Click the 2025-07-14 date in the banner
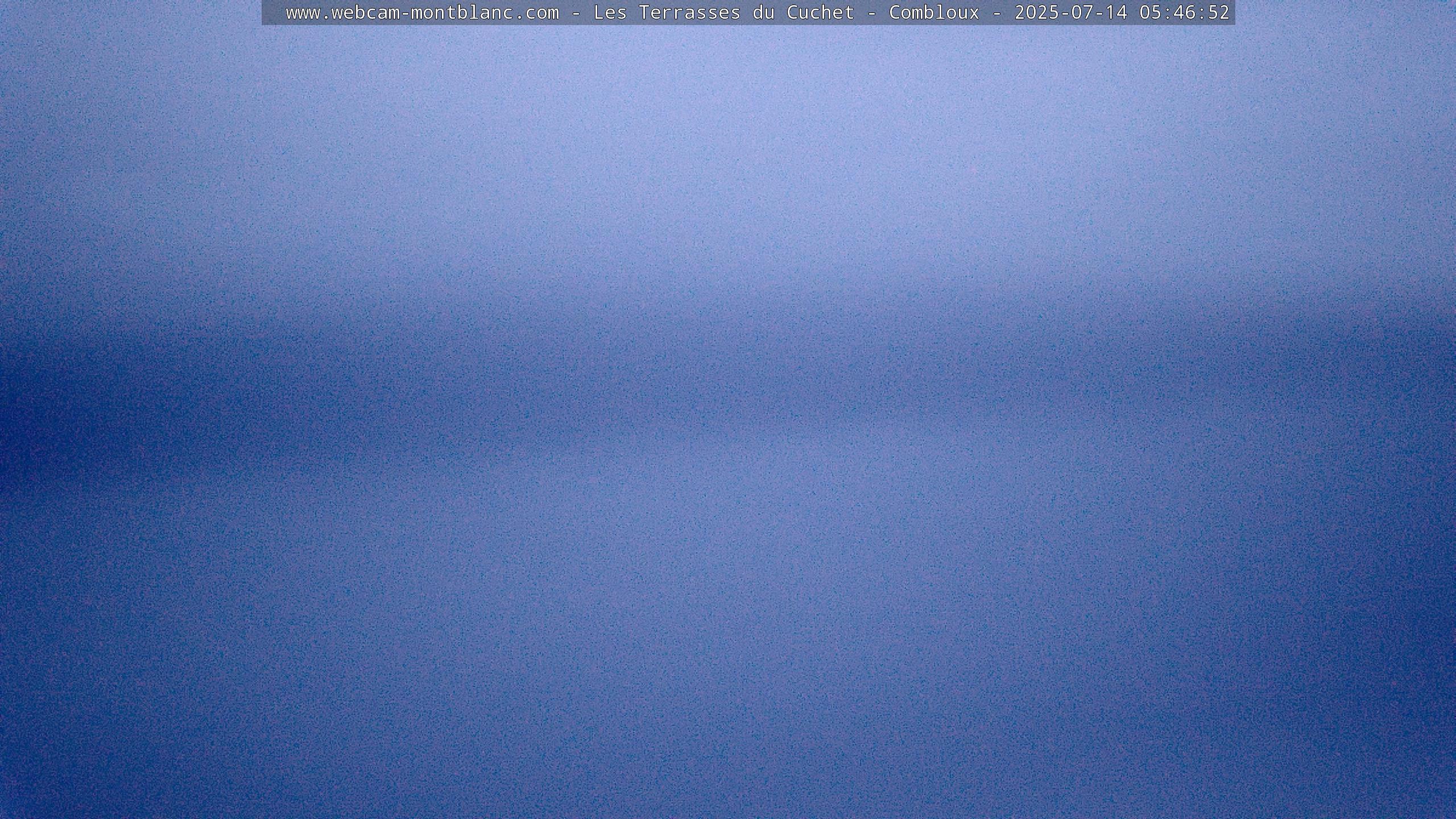The image size is (1456, 819). pos(1071,13)
